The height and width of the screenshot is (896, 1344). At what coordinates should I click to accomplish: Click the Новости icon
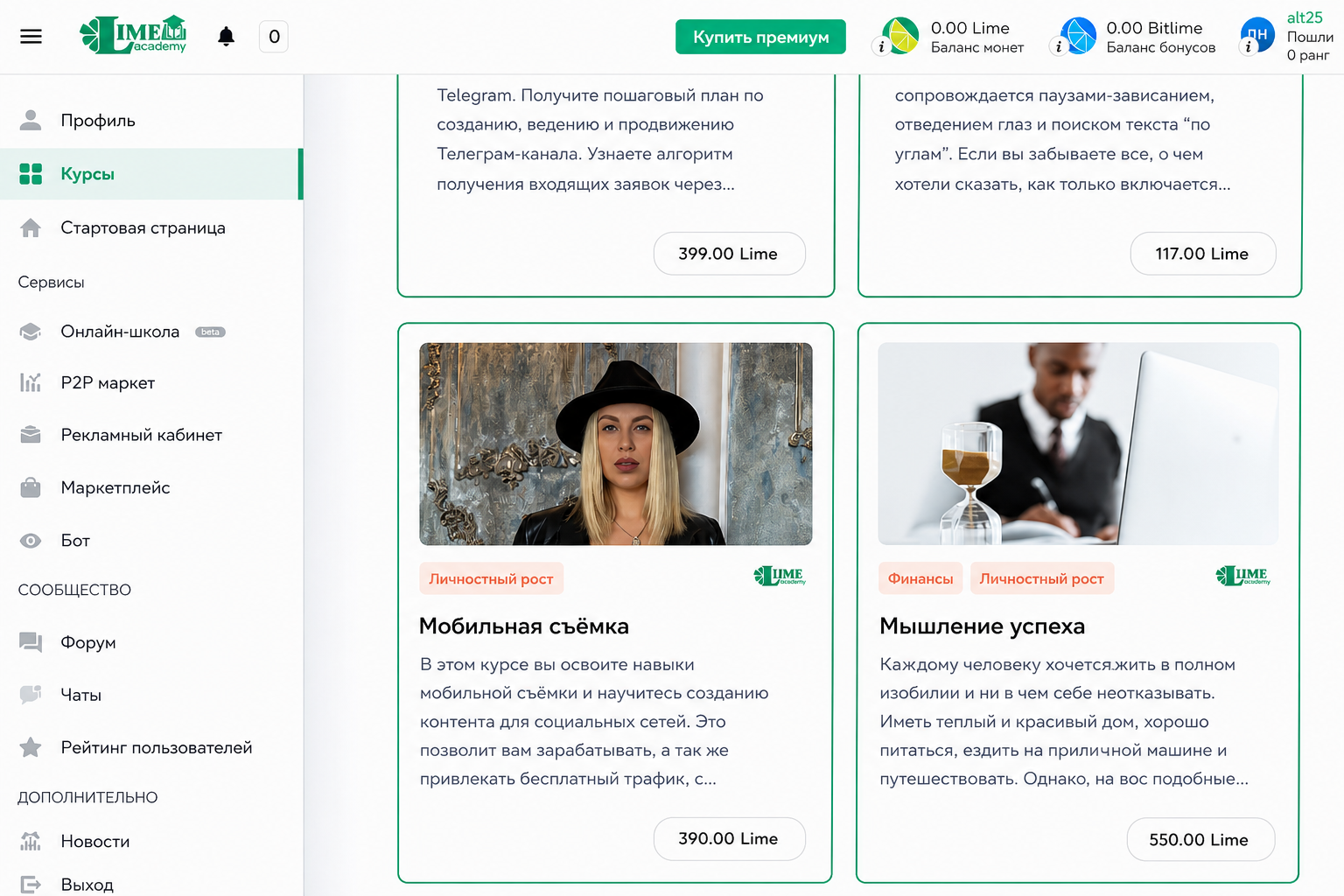(x=31, y=842)
